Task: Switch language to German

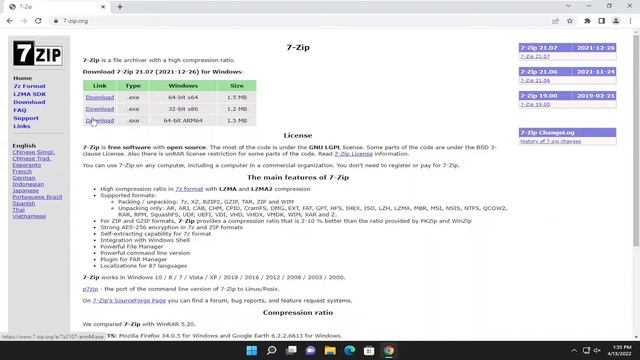Action: click(x=24, y=178)
